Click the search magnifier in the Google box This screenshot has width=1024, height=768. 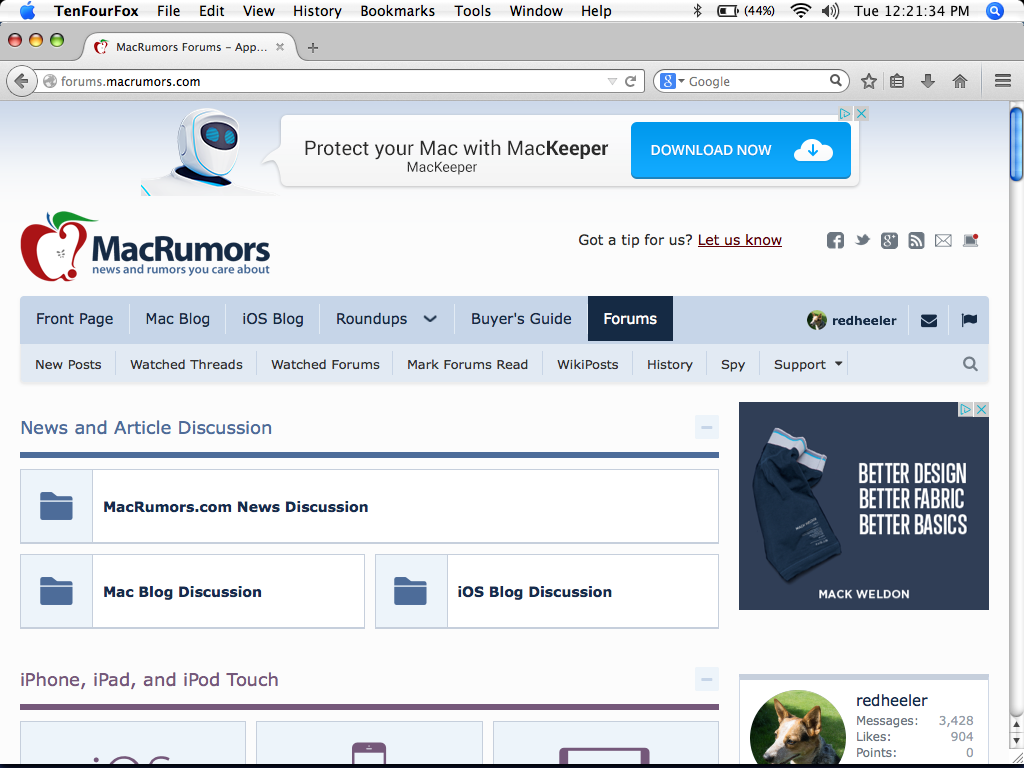tap(835, 81)
